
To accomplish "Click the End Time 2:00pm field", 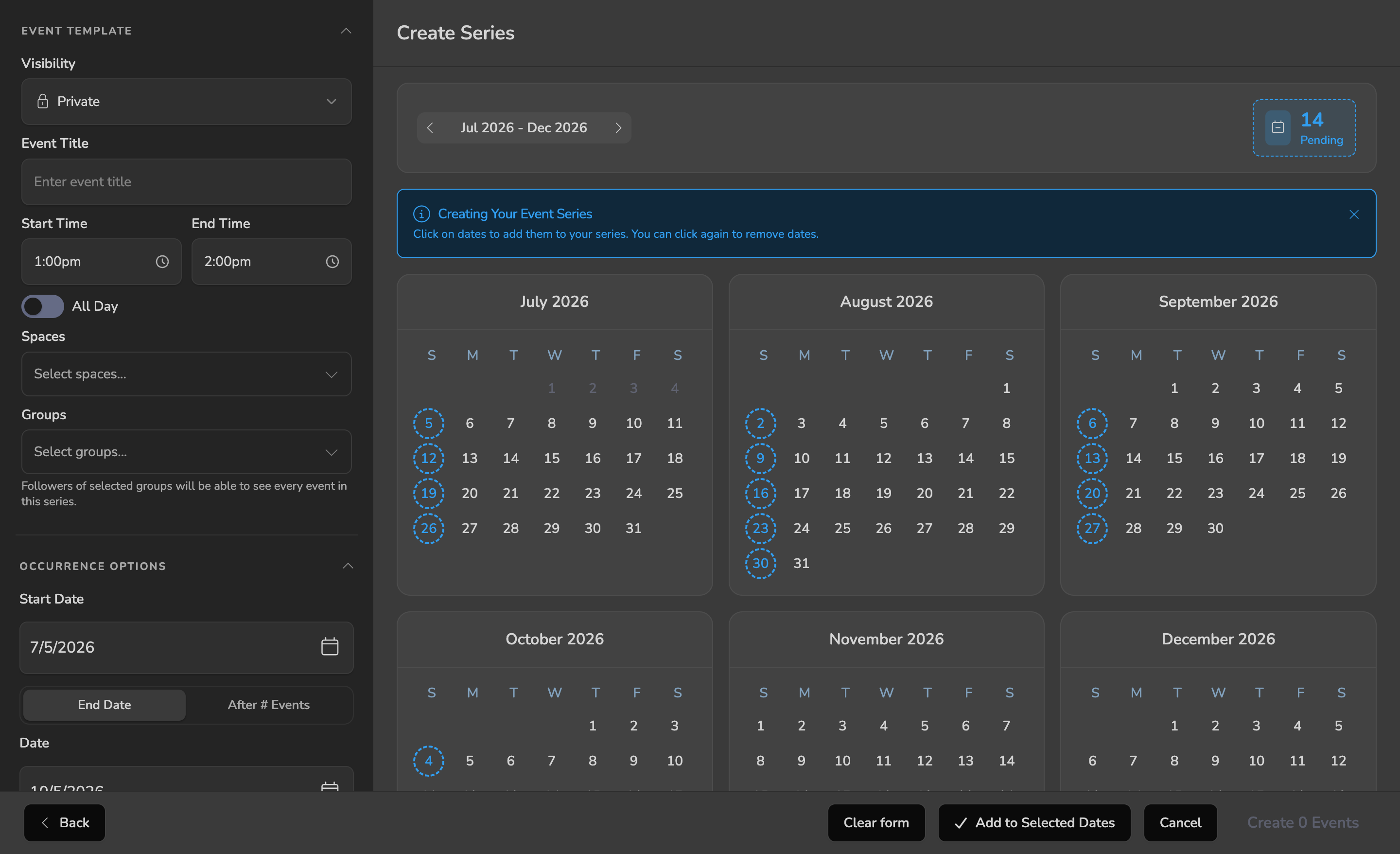I will (x=271, y=262).
